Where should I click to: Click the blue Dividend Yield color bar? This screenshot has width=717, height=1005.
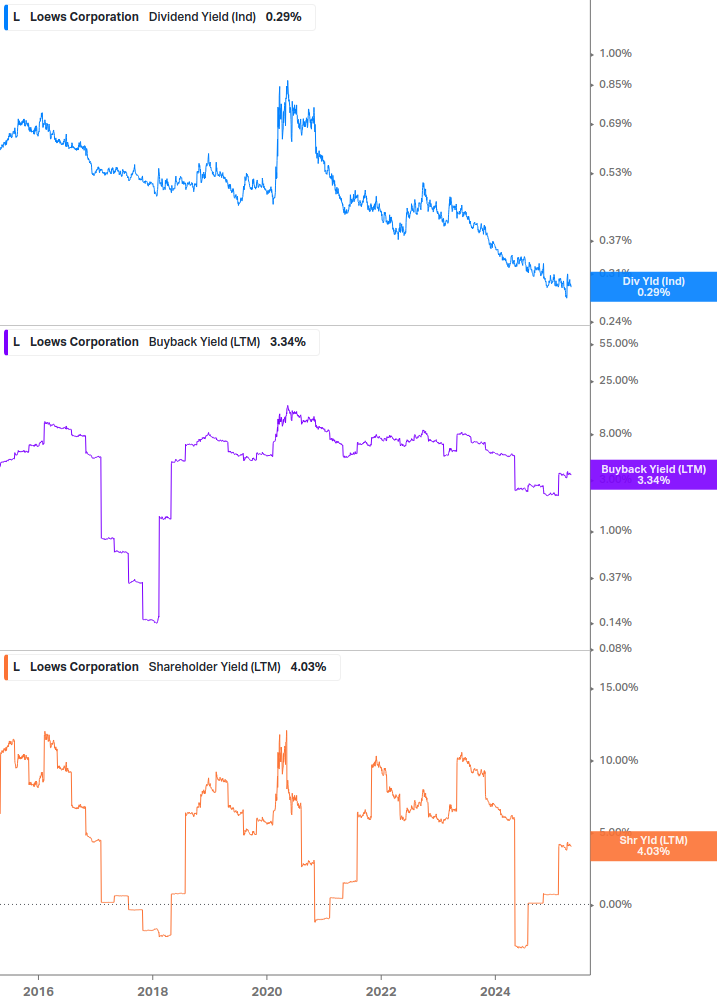point(6,17)
